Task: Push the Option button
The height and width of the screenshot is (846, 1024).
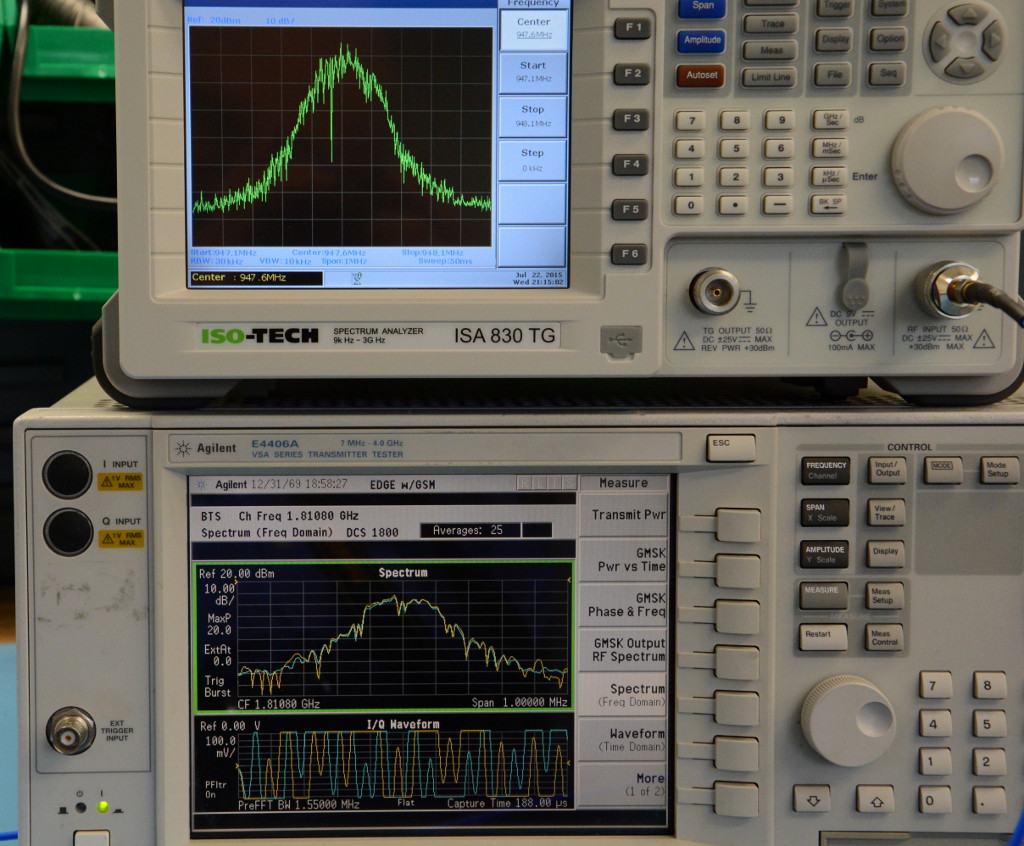Action: [890, 39]
